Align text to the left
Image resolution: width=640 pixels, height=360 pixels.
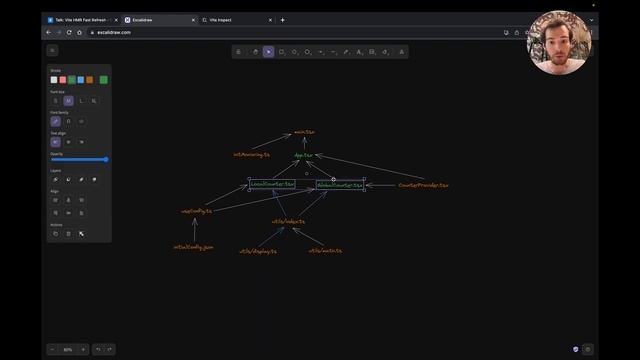(x=56, y=142)
